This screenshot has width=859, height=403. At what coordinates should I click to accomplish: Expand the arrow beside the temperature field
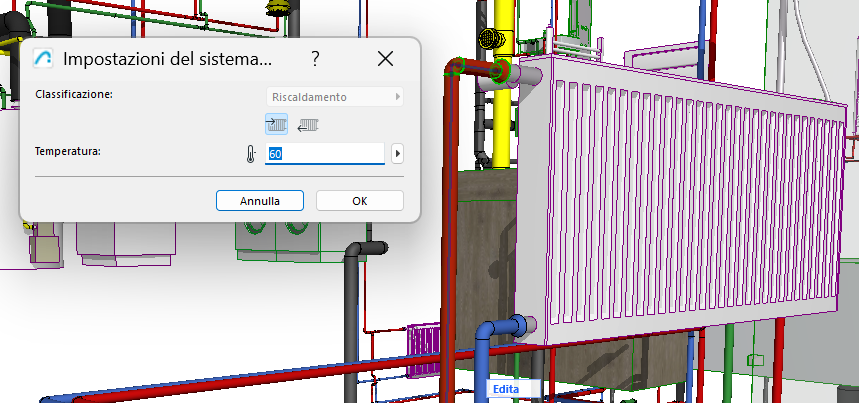click(x=398, y=154)
